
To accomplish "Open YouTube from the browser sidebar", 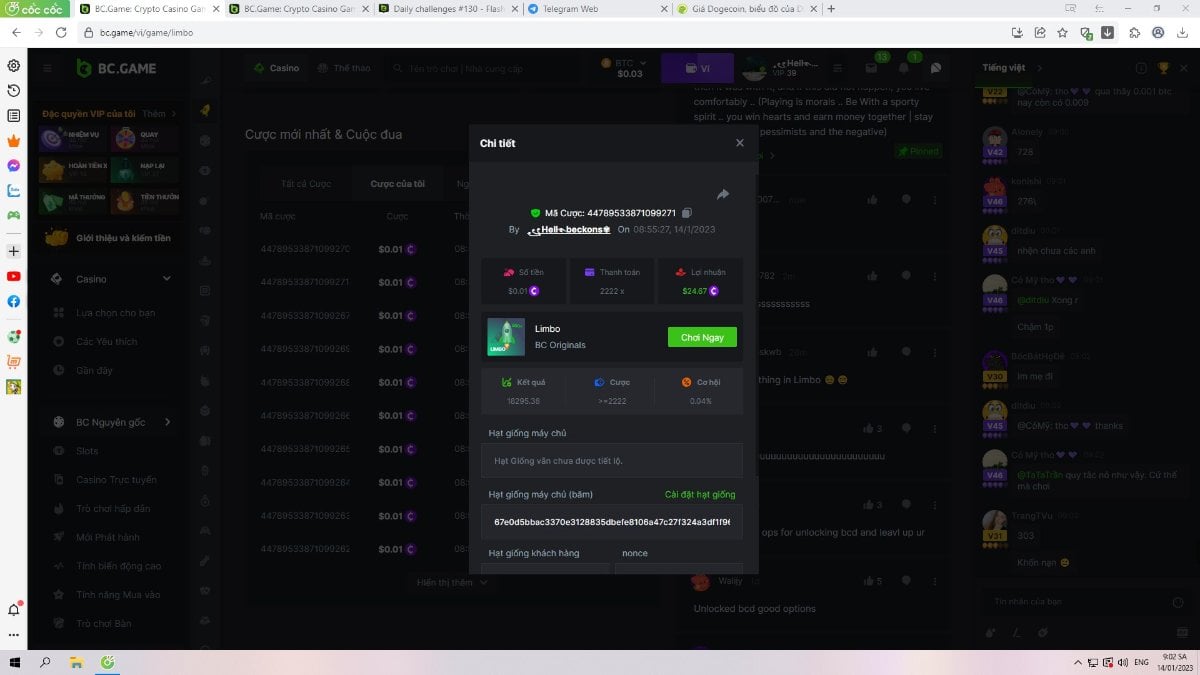I will tap(14, 276).
